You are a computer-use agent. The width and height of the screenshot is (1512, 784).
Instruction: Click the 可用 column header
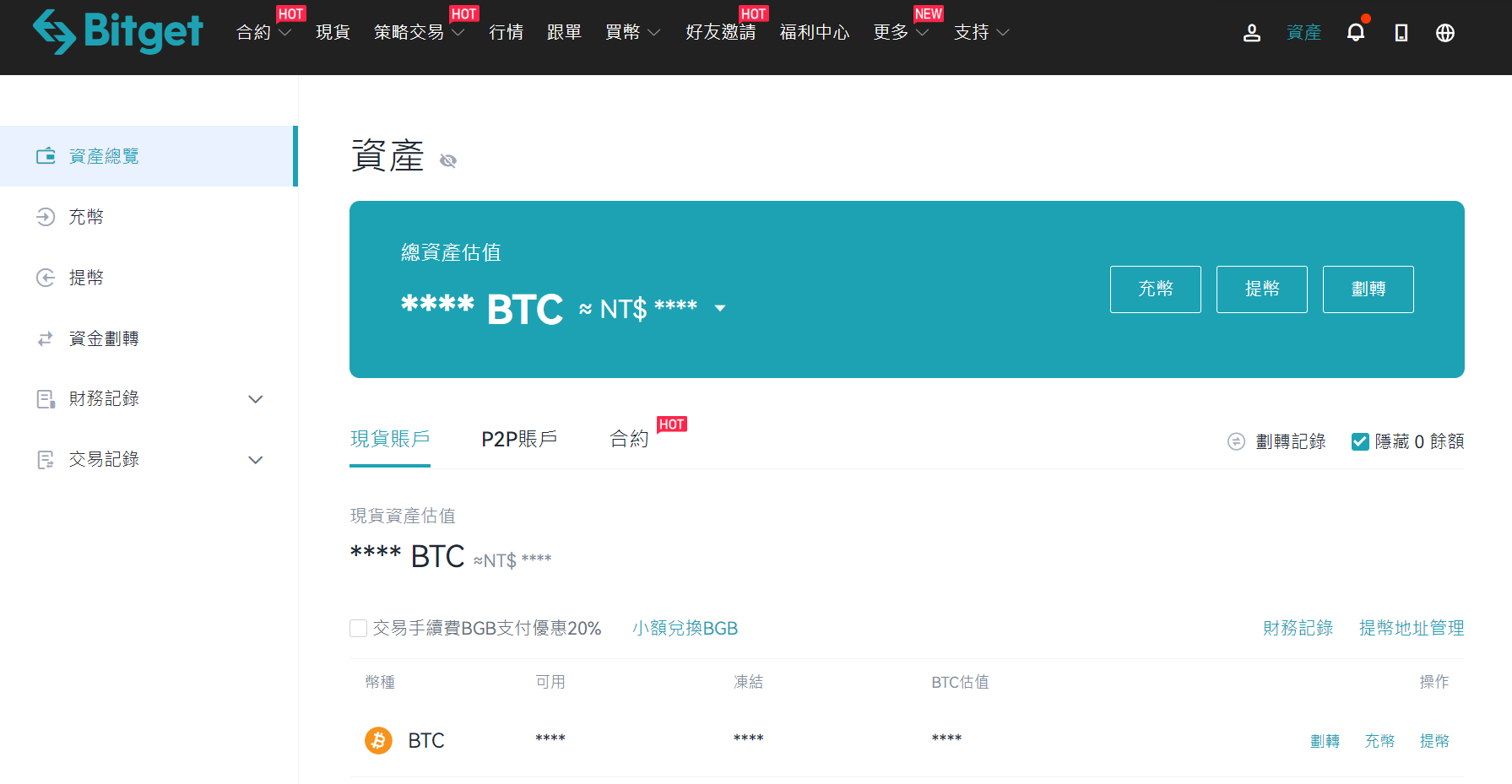550,682
